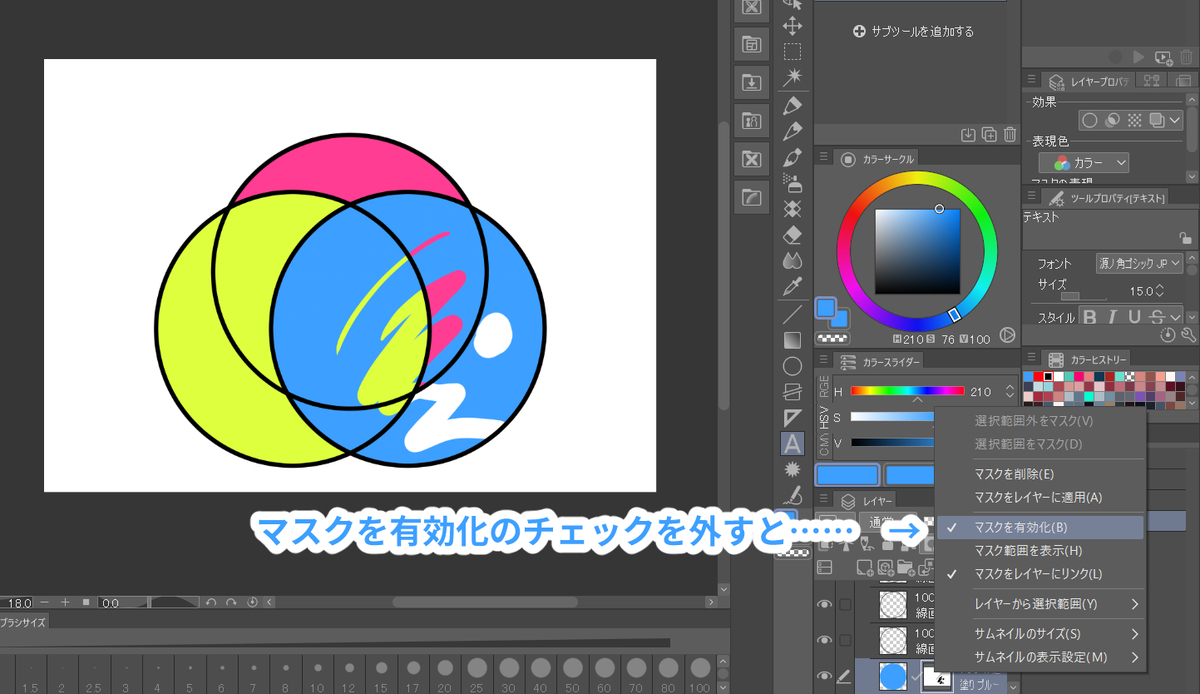This screenshot has width=1200, height=694.
Task: Open the layer blending mode 通常 dropdown
Action: coord(890,523)
